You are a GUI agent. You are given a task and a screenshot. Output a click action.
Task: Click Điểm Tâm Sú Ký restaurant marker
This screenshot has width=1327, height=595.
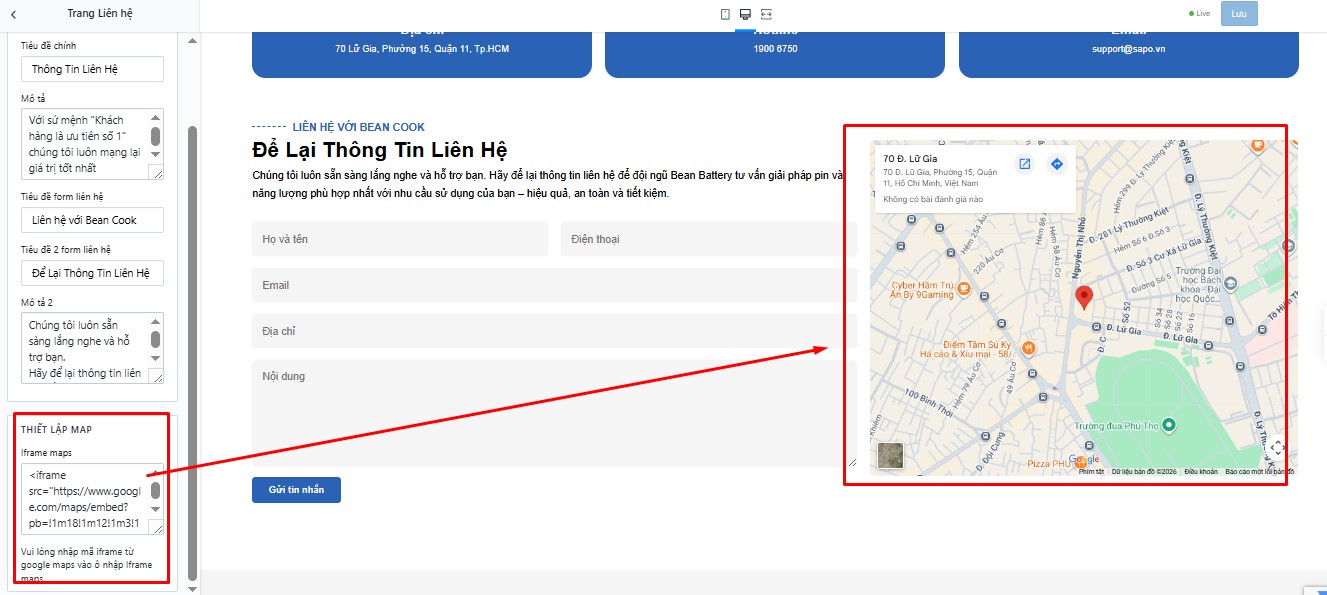pos(1028,349)
